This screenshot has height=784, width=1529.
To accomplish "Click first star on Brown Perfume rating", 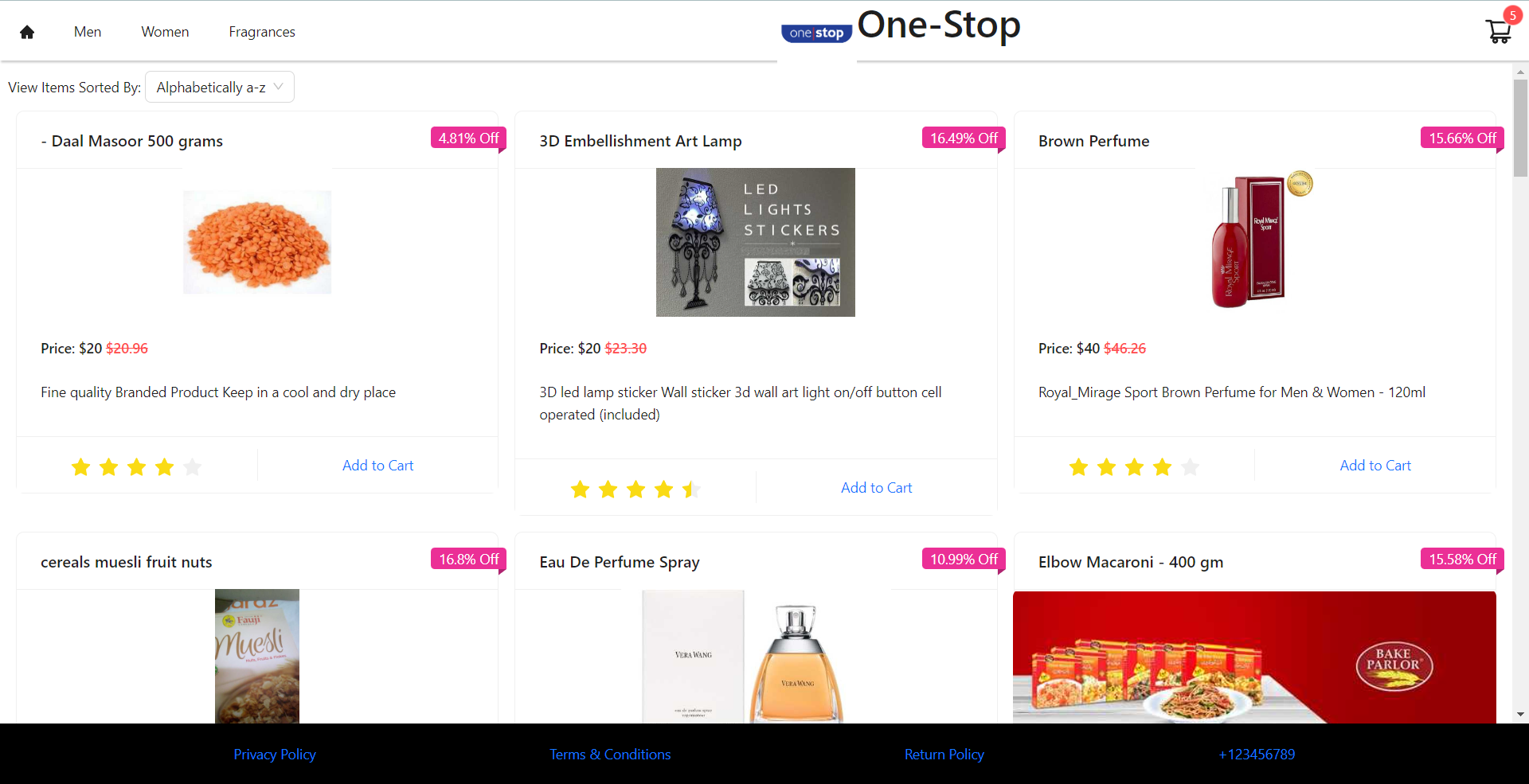I will 1078,467.
